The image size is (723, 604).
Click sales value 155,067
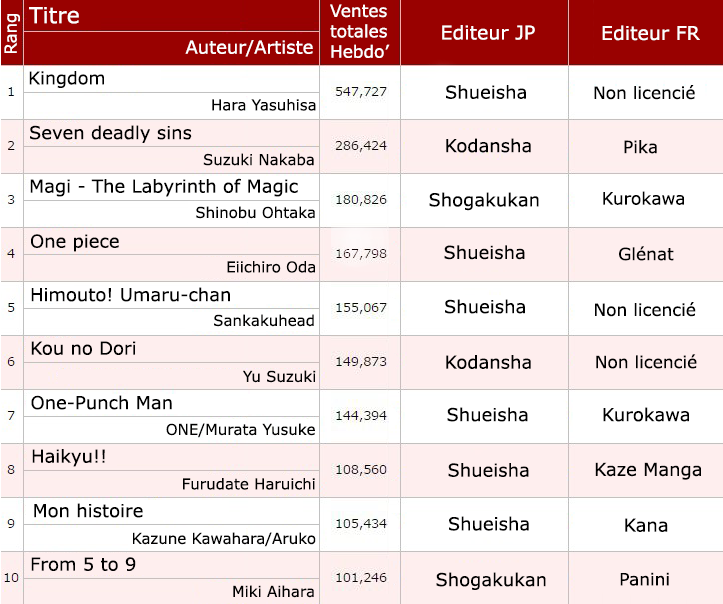361,308
